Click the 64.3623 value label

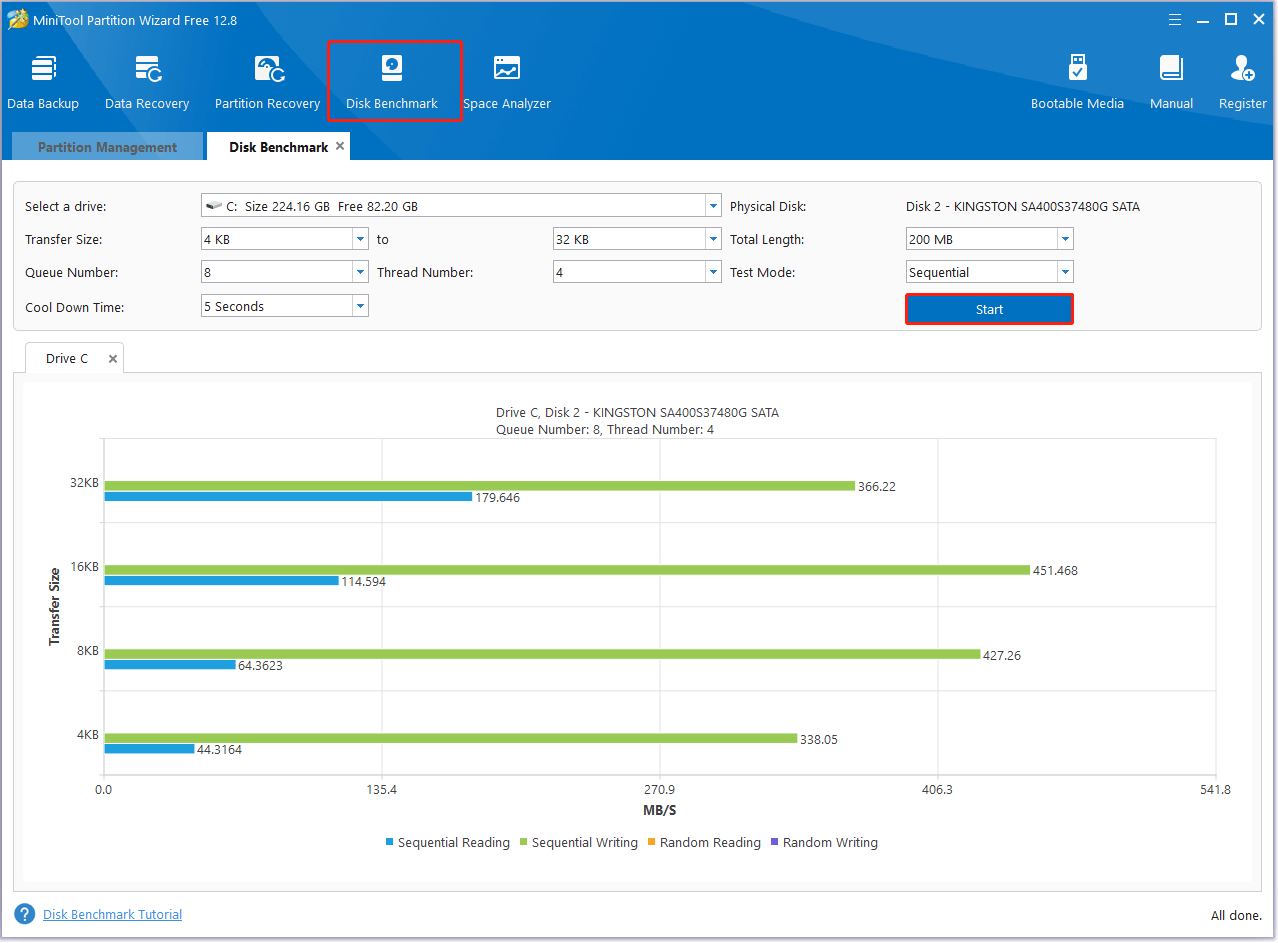(260, 665)
